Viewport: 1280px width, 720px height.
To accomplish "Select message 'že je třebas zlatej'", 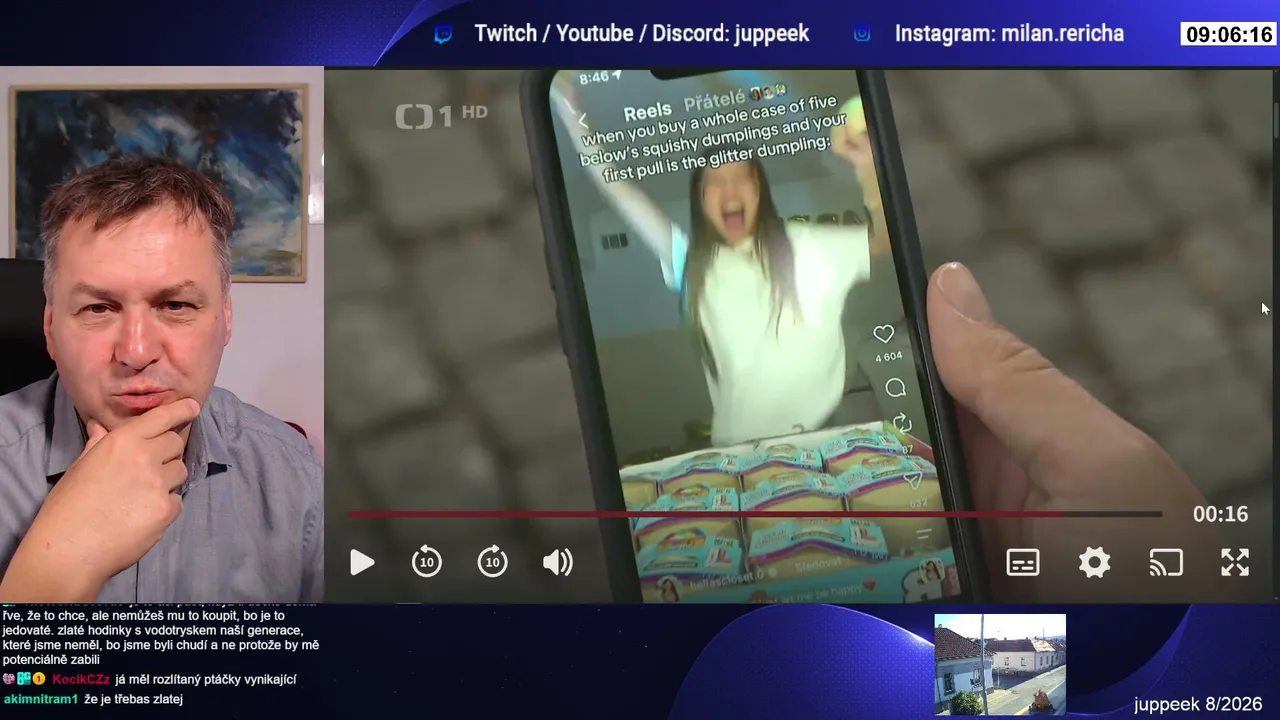I will [x=133, y=699].
